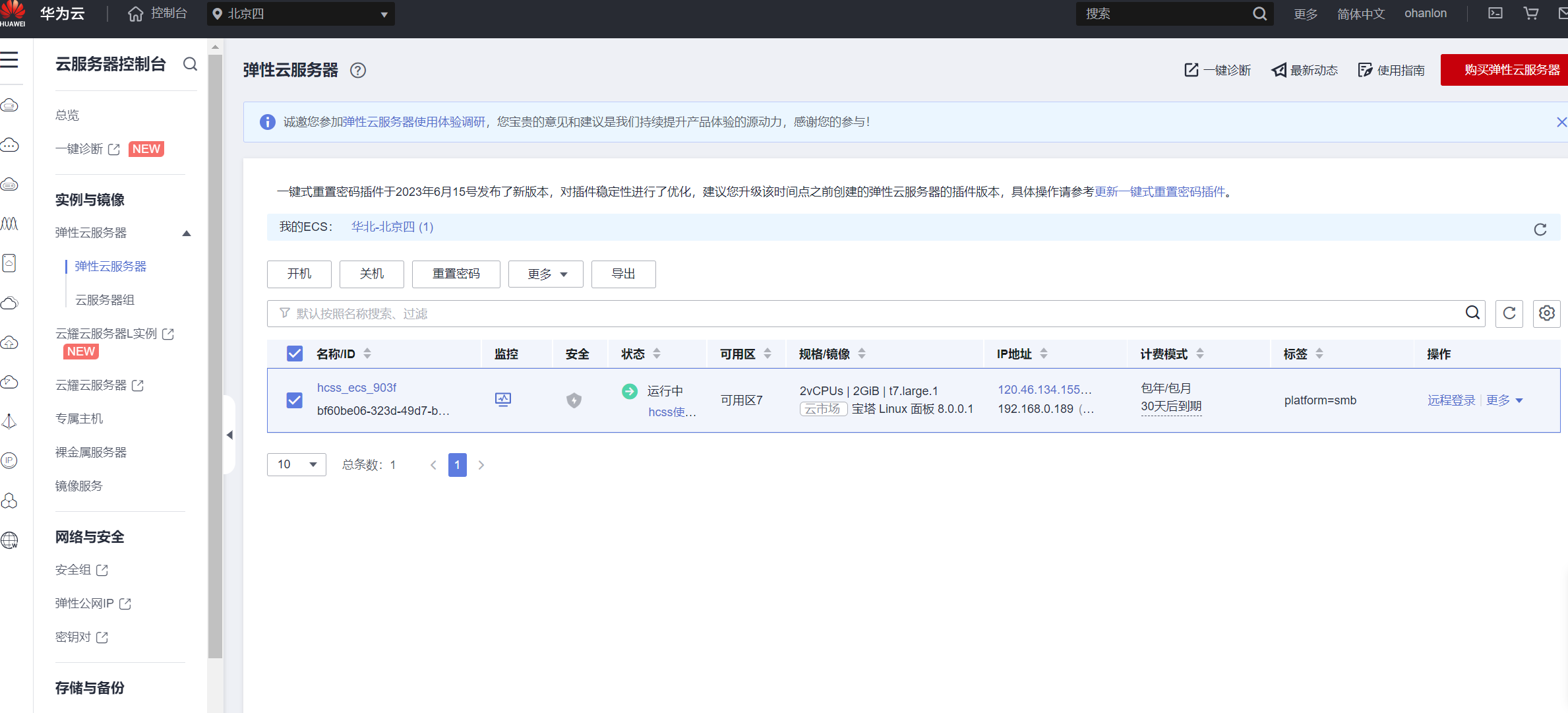Open the 弹性云服务器使用体验调研 survey link
The height and width of the screenshot is (713, 1568).
[414, 122]
